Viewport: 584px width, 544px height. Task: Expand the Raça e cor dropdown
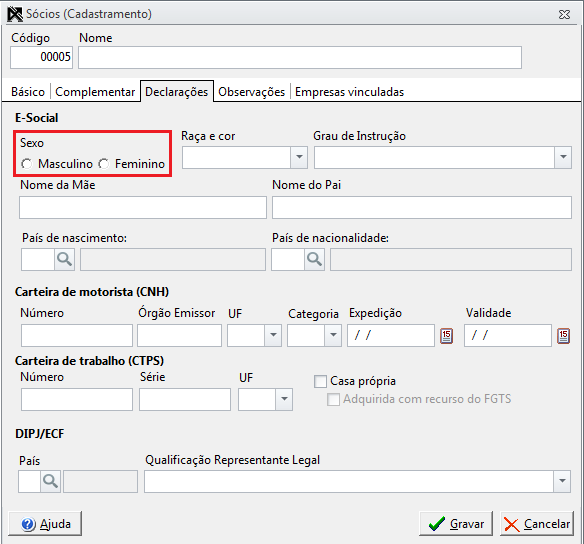click(299, 157)
